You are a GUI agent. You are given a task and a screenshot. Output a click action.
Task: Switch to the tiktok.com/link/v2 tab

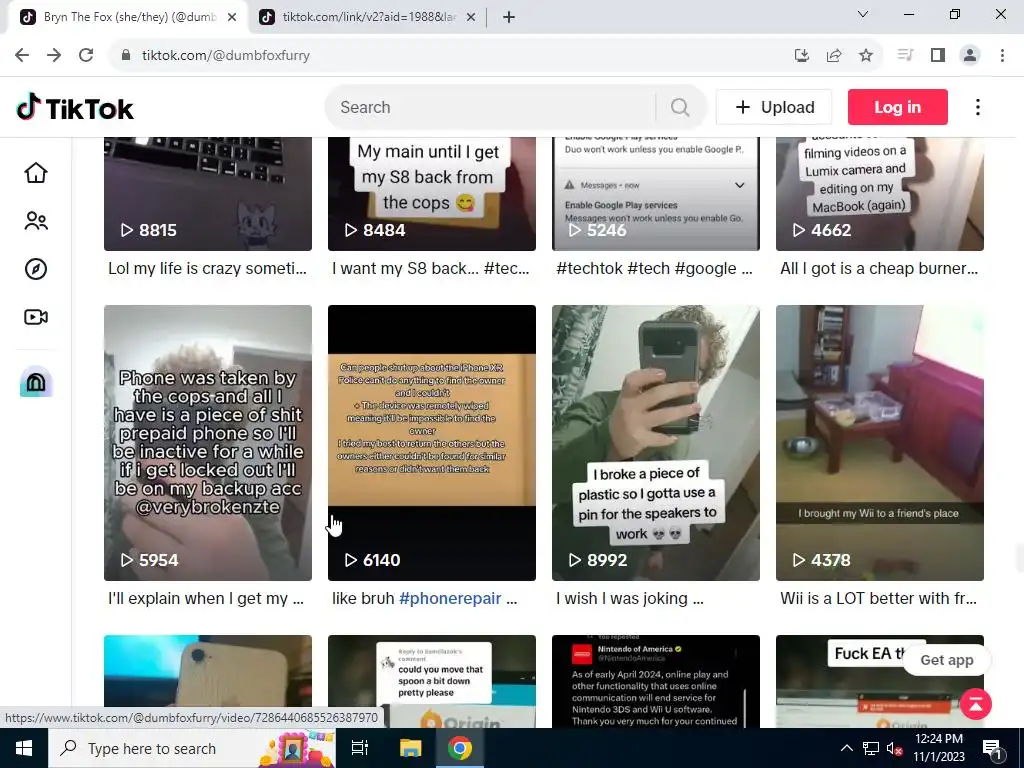[367, 17]
